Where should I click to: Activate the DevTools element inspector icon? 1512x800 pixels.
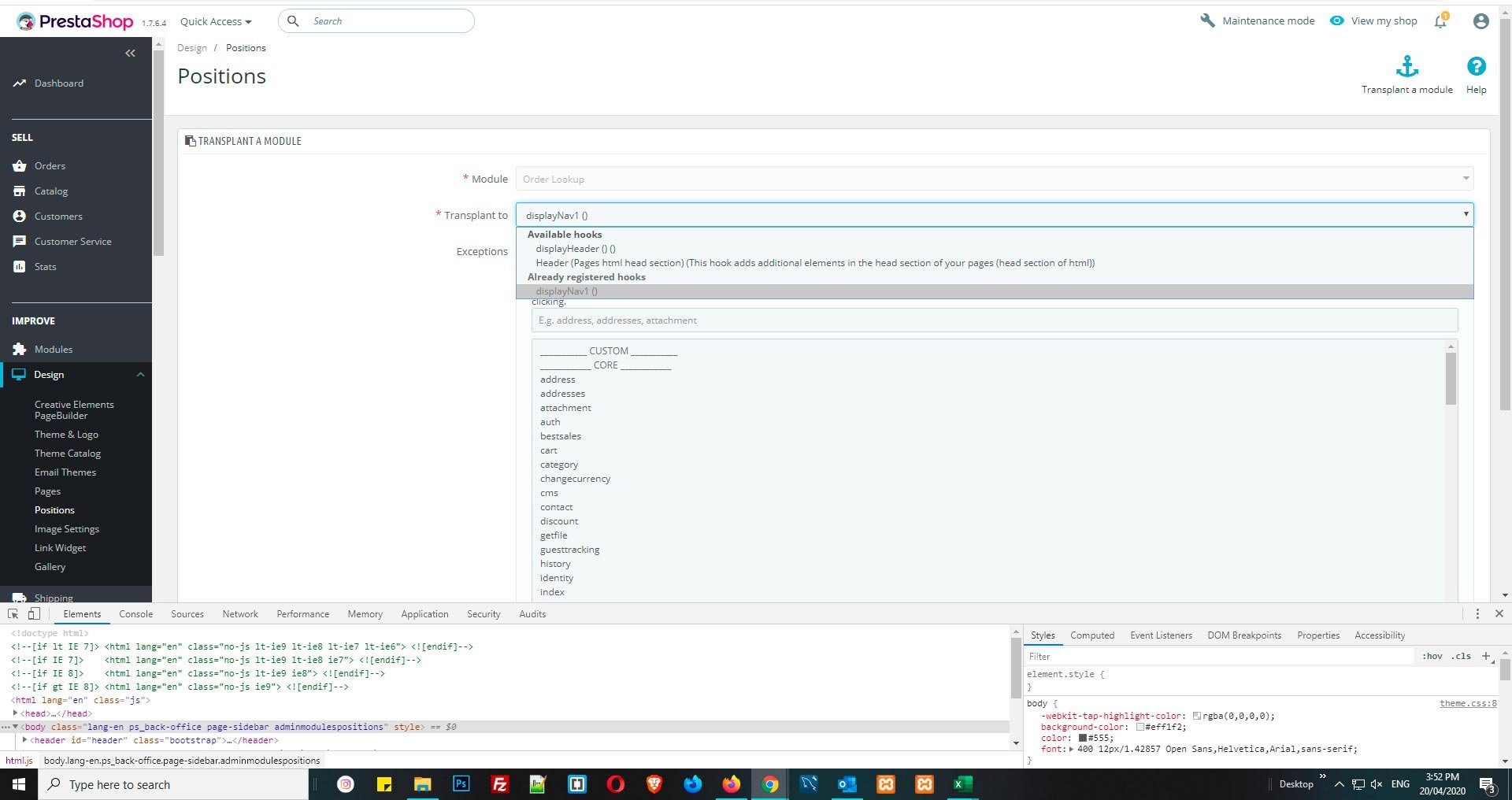point(13,614)
